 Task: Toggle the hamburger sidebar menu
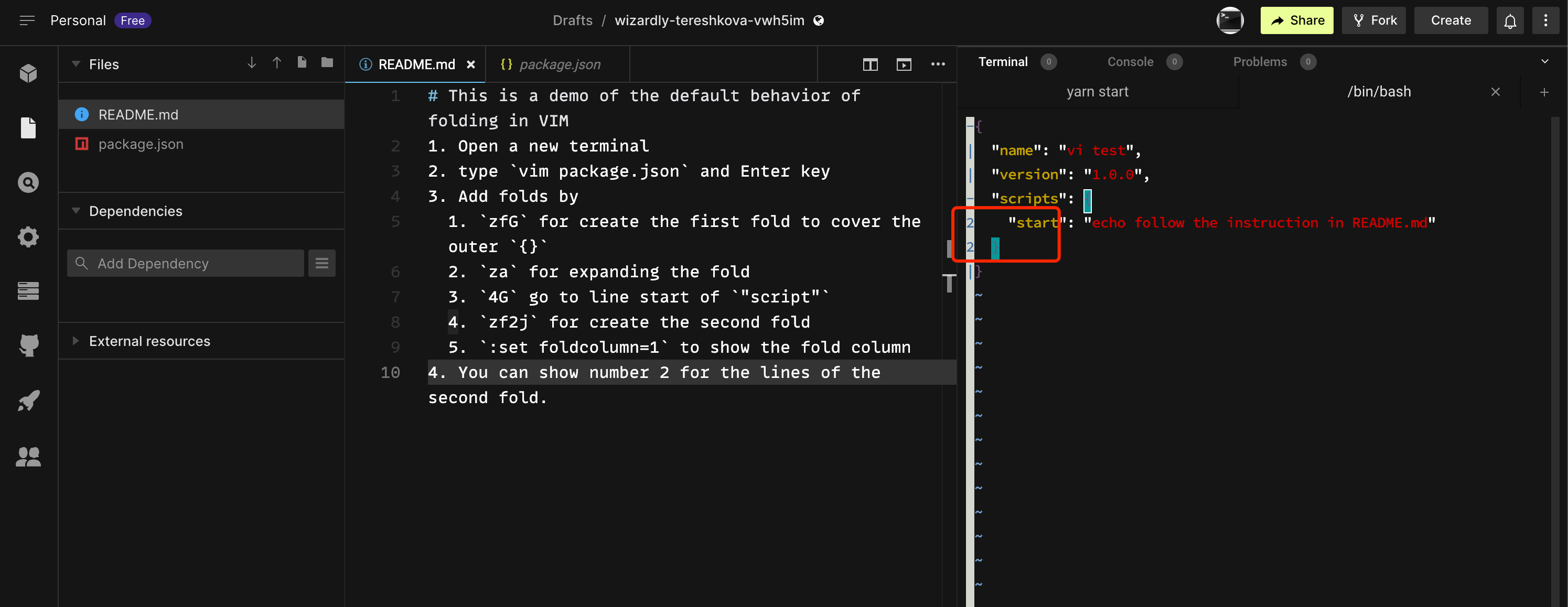(27, 20)
